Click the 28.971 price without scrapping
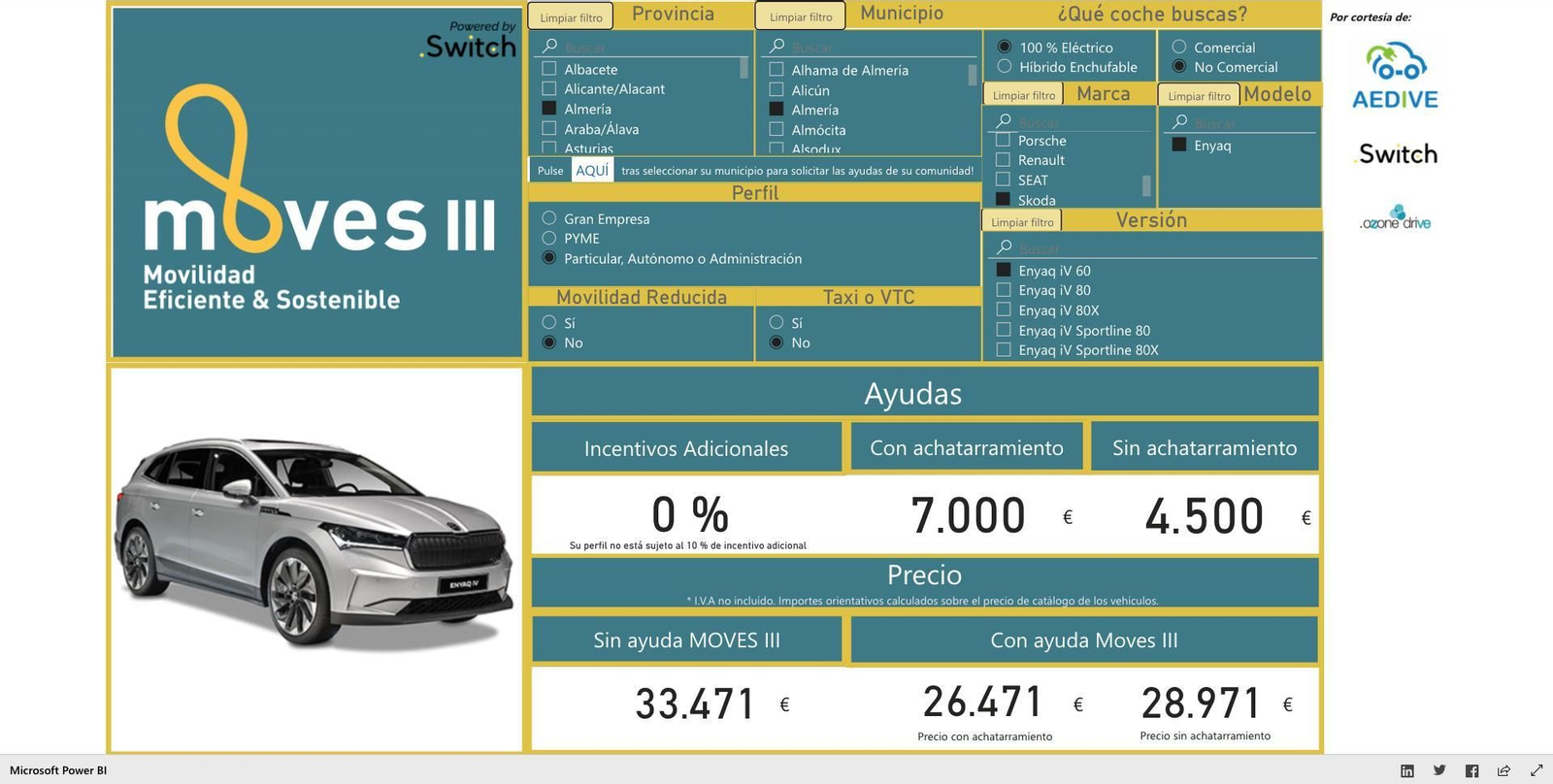Screen dimensions: 1553x784 click(x=1202, y=703)
